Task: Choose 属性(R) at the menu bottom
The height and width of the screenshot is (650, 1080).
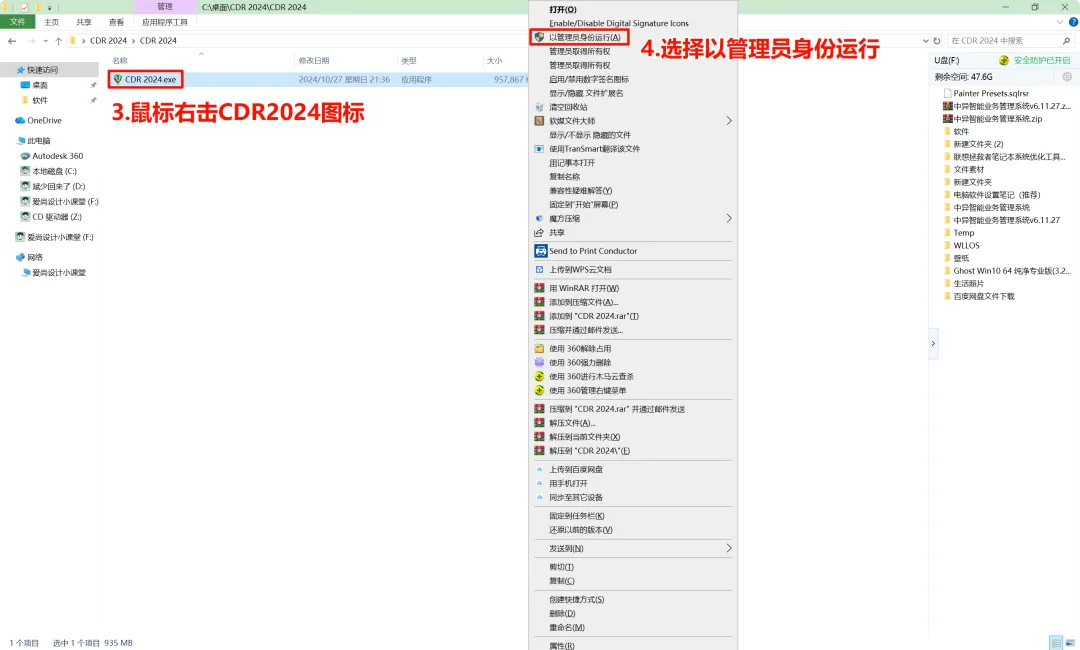Action: pyautogui.click(x=561, y=646)
